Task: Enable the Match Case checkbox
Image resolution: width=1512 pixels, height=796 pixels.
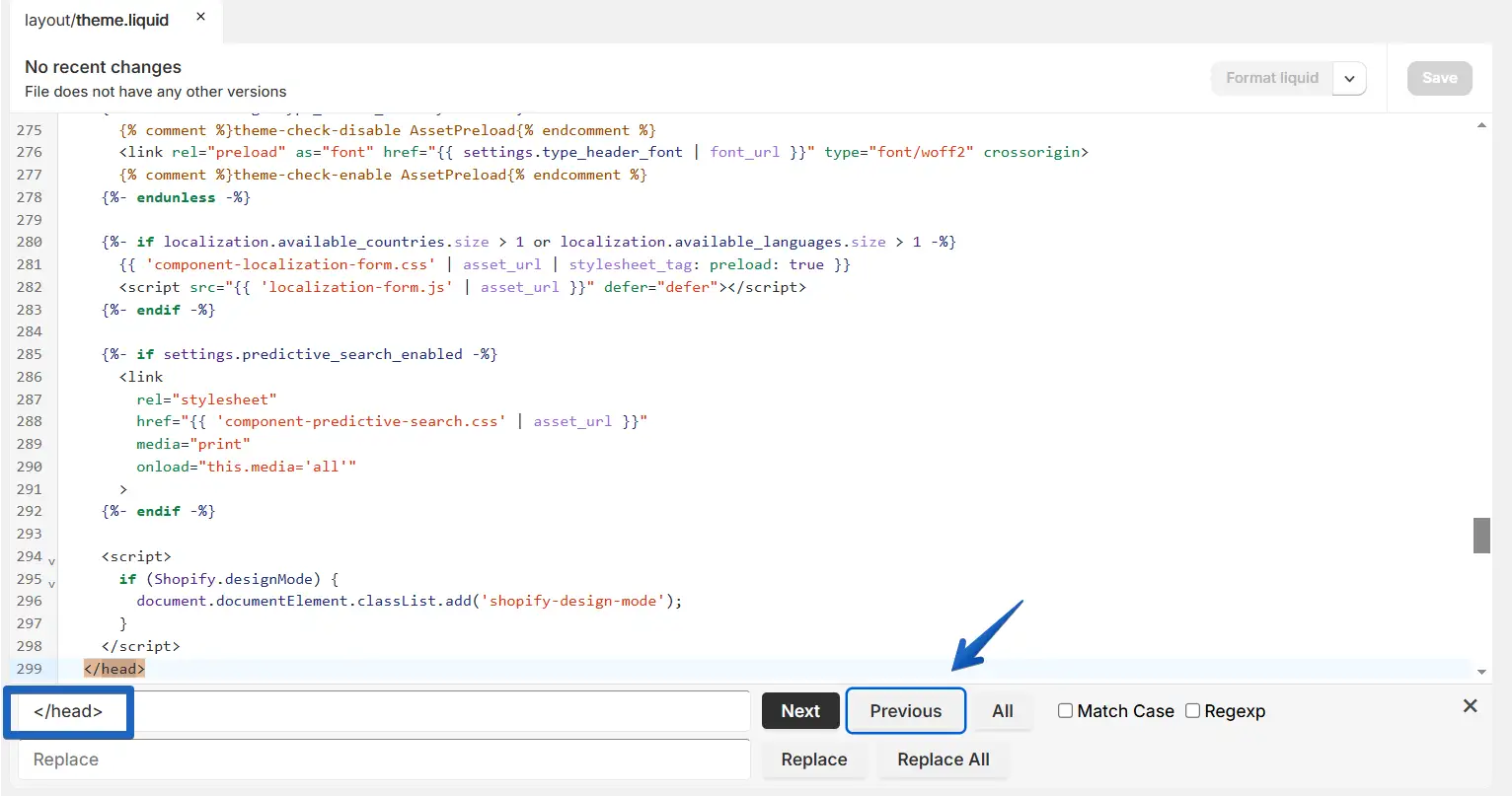Action: tap(1065, 711)
